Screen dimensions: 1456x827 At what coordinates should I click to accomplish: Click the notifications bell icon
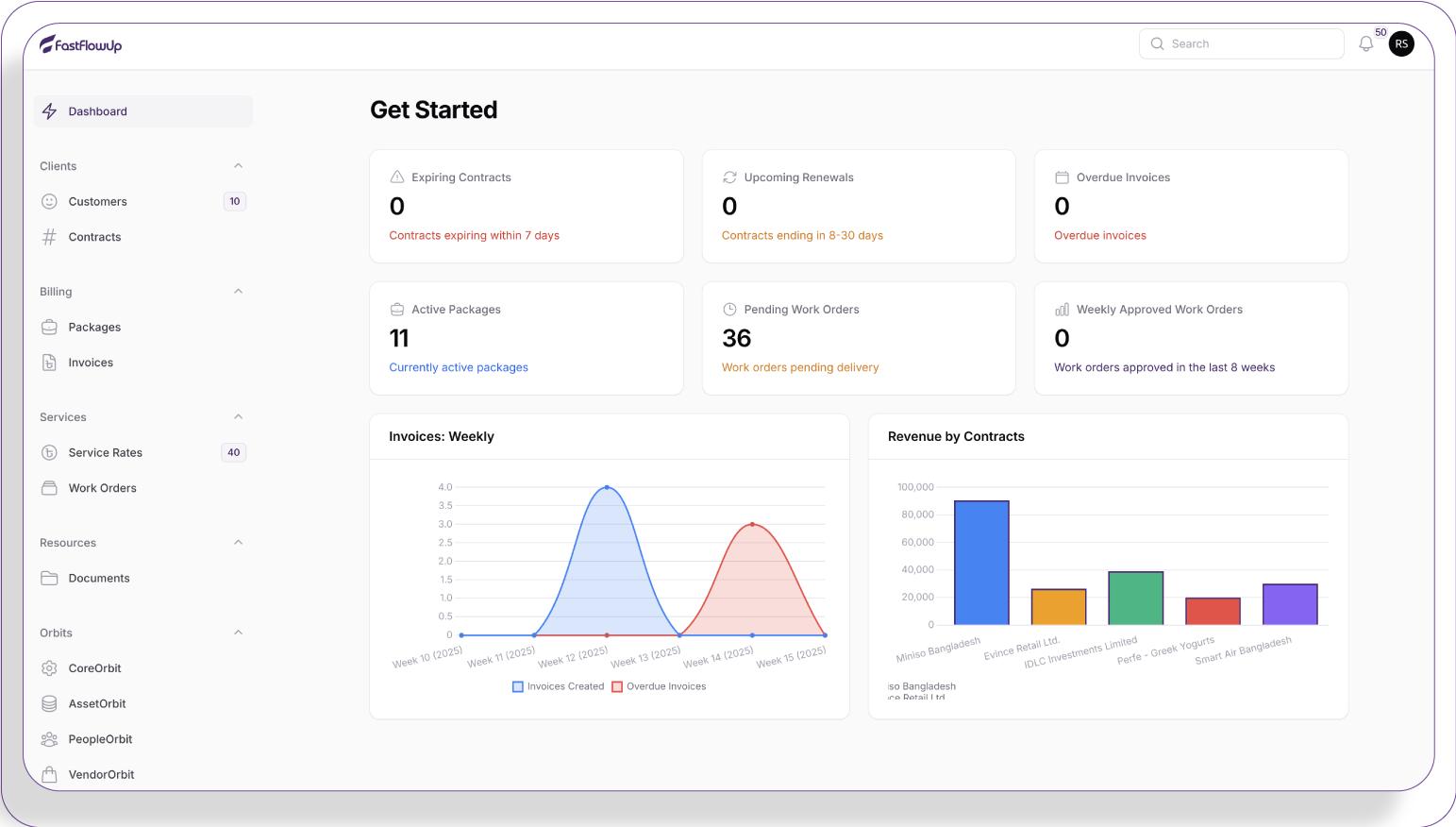pyautogui.click(x=1365, y=44)
